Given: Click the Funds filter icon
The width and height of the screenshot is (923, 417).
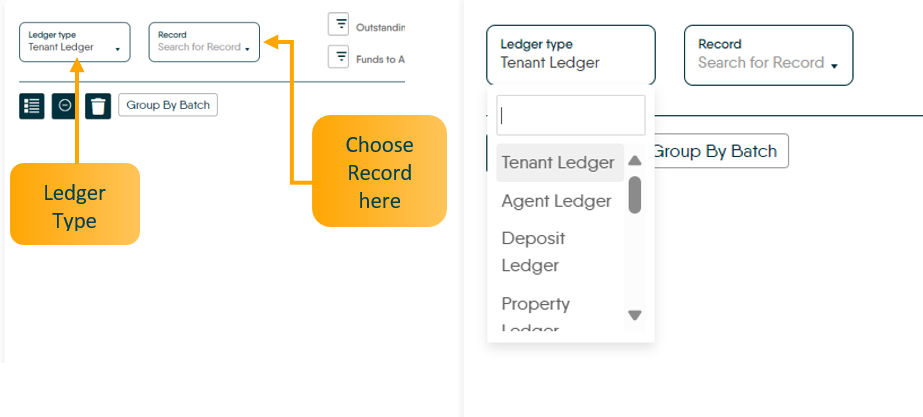Looking at the screenshot, I should pos(340,56).
